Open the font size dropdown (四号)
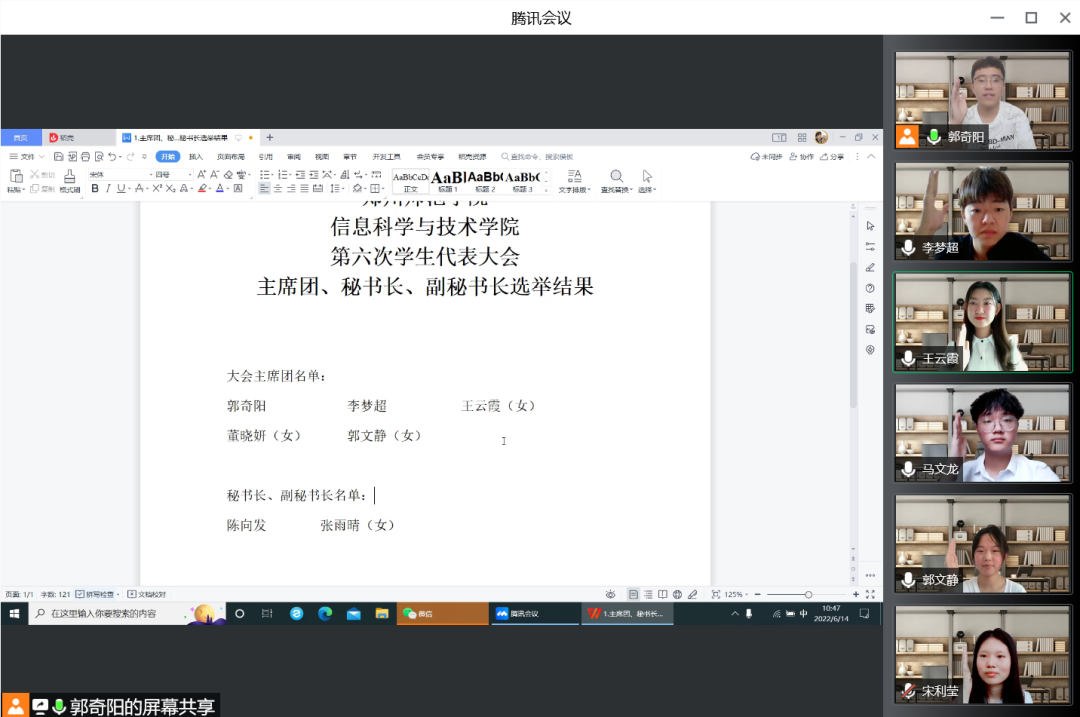The width and height of the screenshot is (1080, 717). tap(172, 174)
